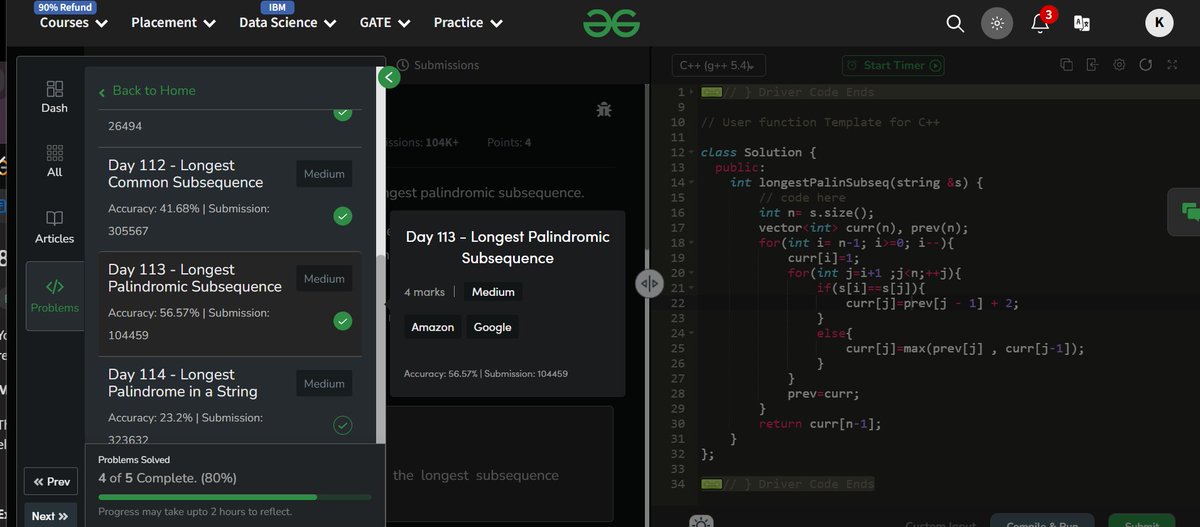Click the 'curr[i]=1;' code line
1200x527 pixels.
824,258
